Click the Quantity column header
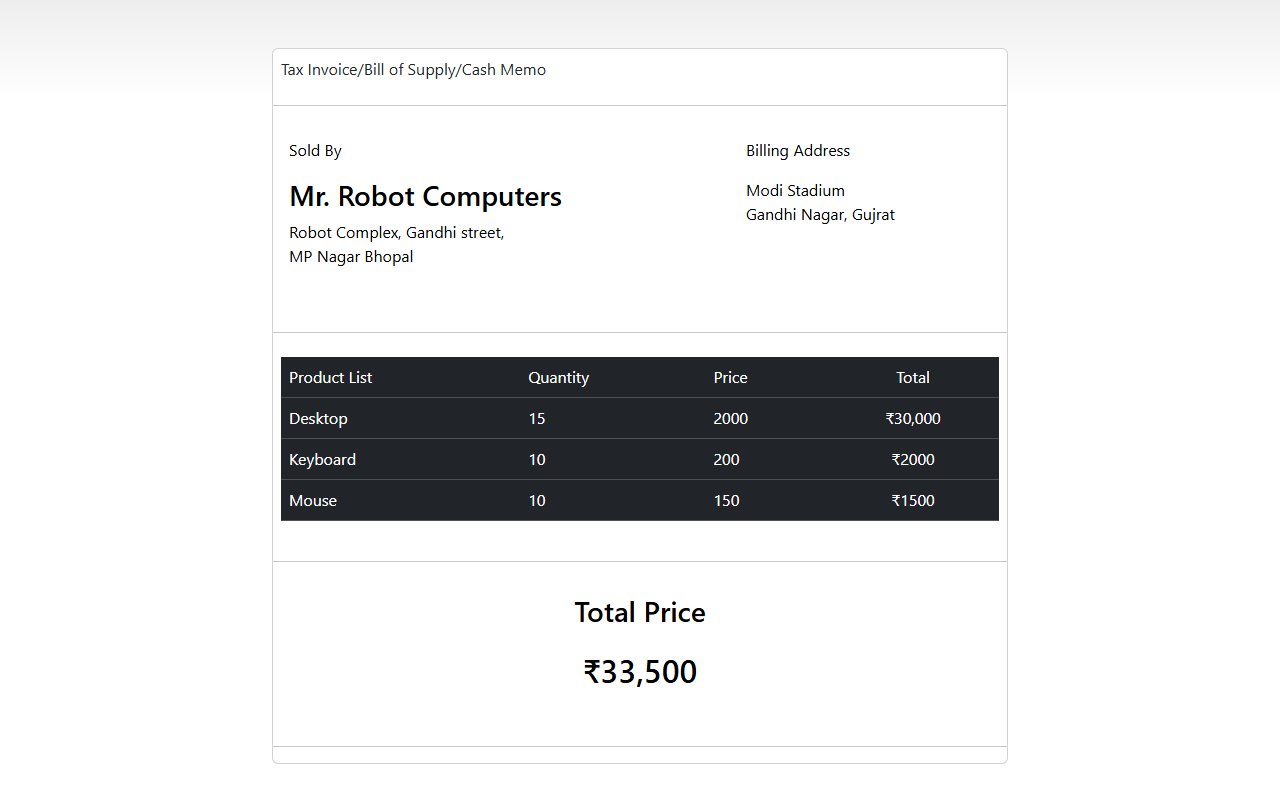The height and width of the screenshot is (800, 1280). tap(558, 378)
